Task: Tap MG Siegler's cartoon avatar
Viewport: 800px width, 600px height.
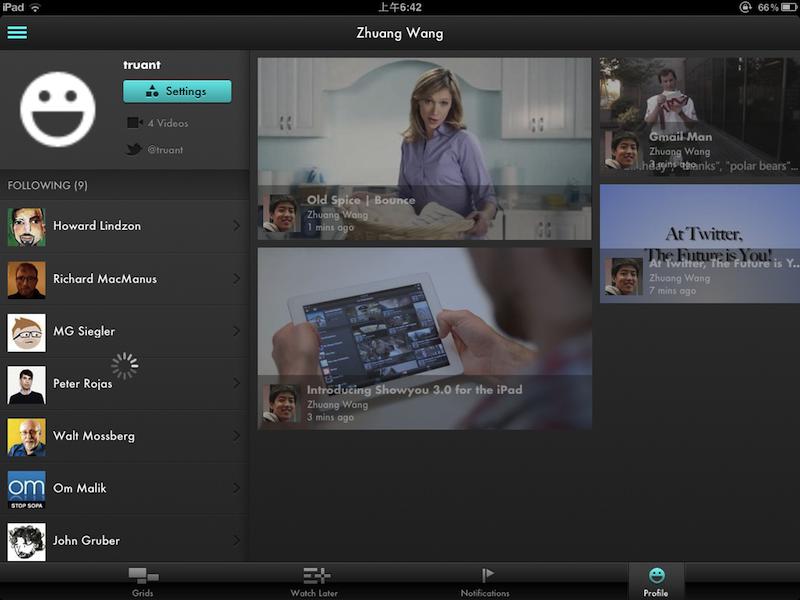Action: pos(27,332)
